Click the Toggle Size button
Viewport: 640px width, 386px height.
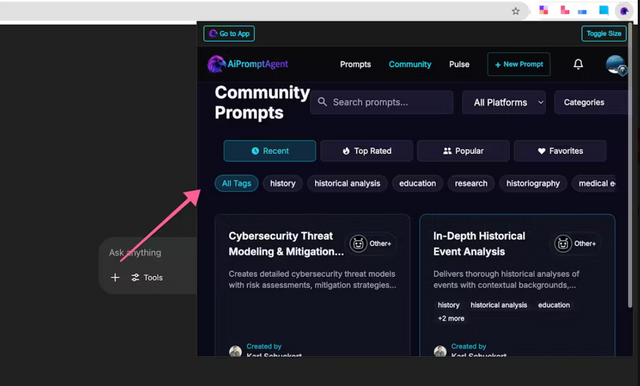604,33
